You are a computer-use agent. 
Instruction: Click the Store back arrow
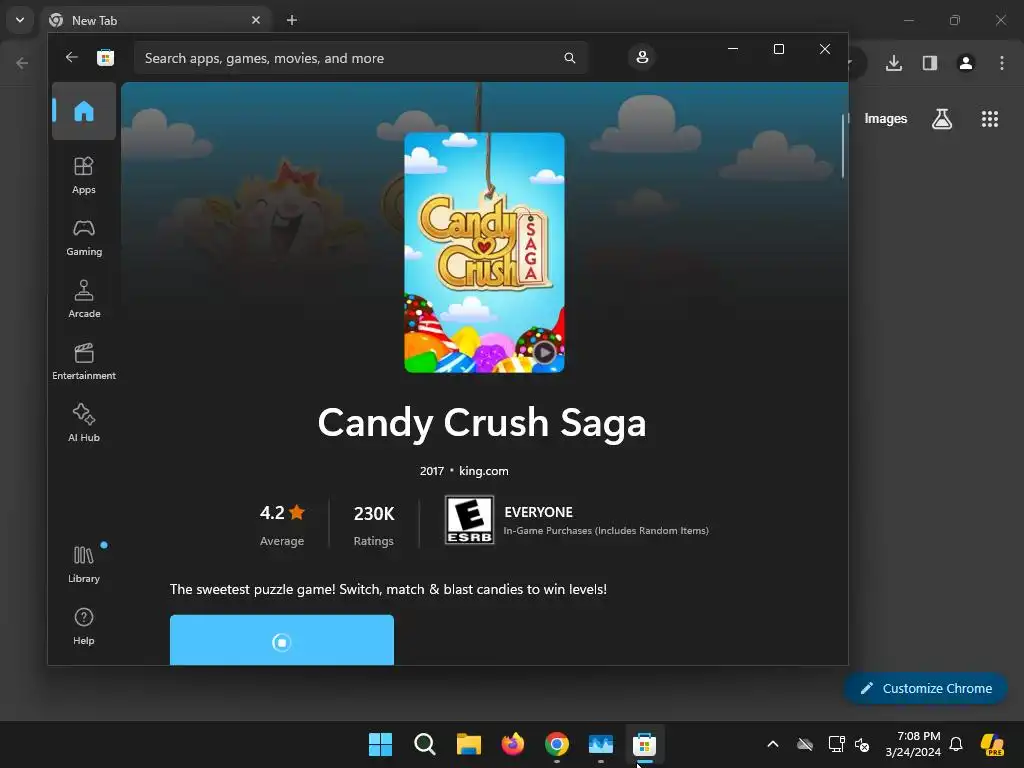(x=71, y=57)
